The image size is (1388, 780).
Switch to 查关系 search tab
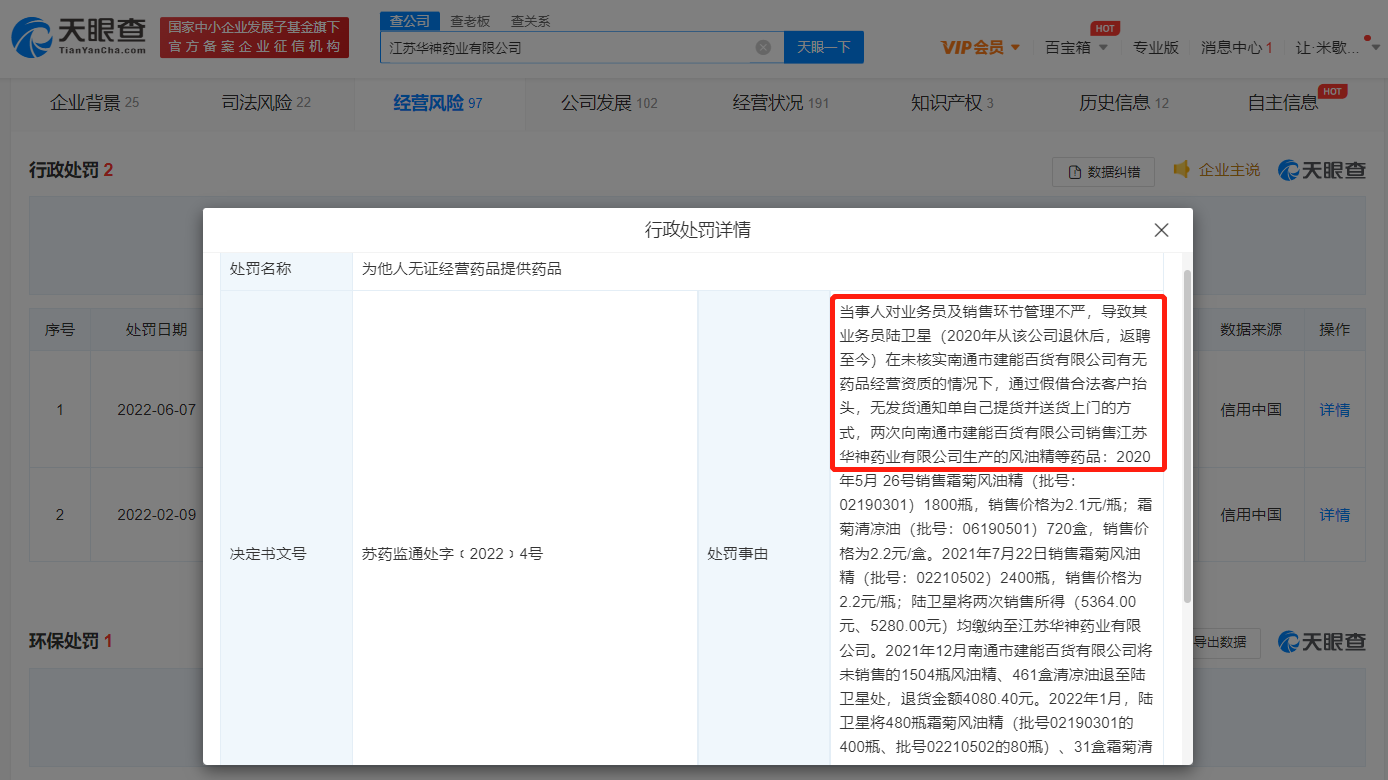point(530,21)
